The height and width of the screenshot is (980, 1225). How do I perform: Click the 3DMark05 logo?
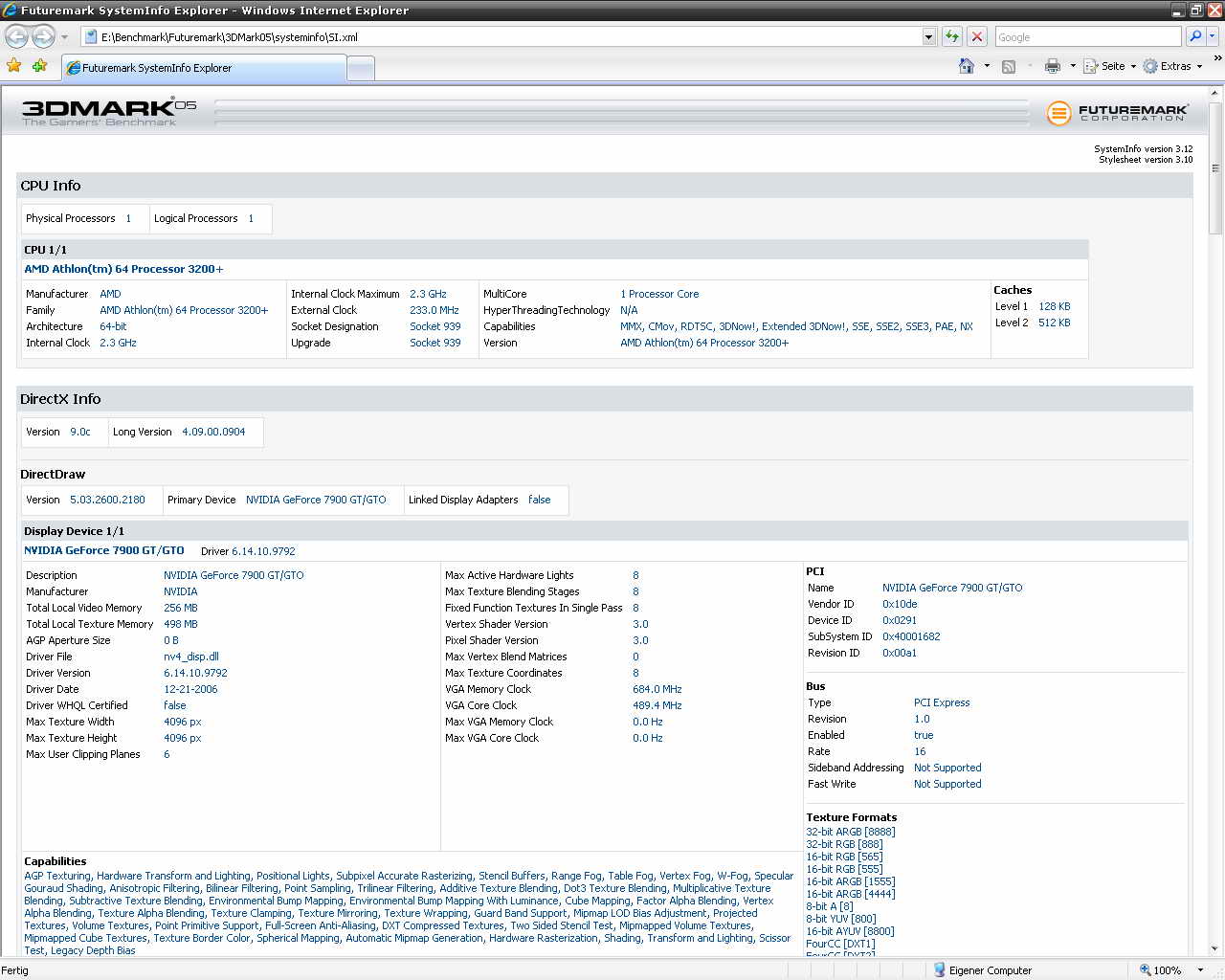(x=109, y=111)
